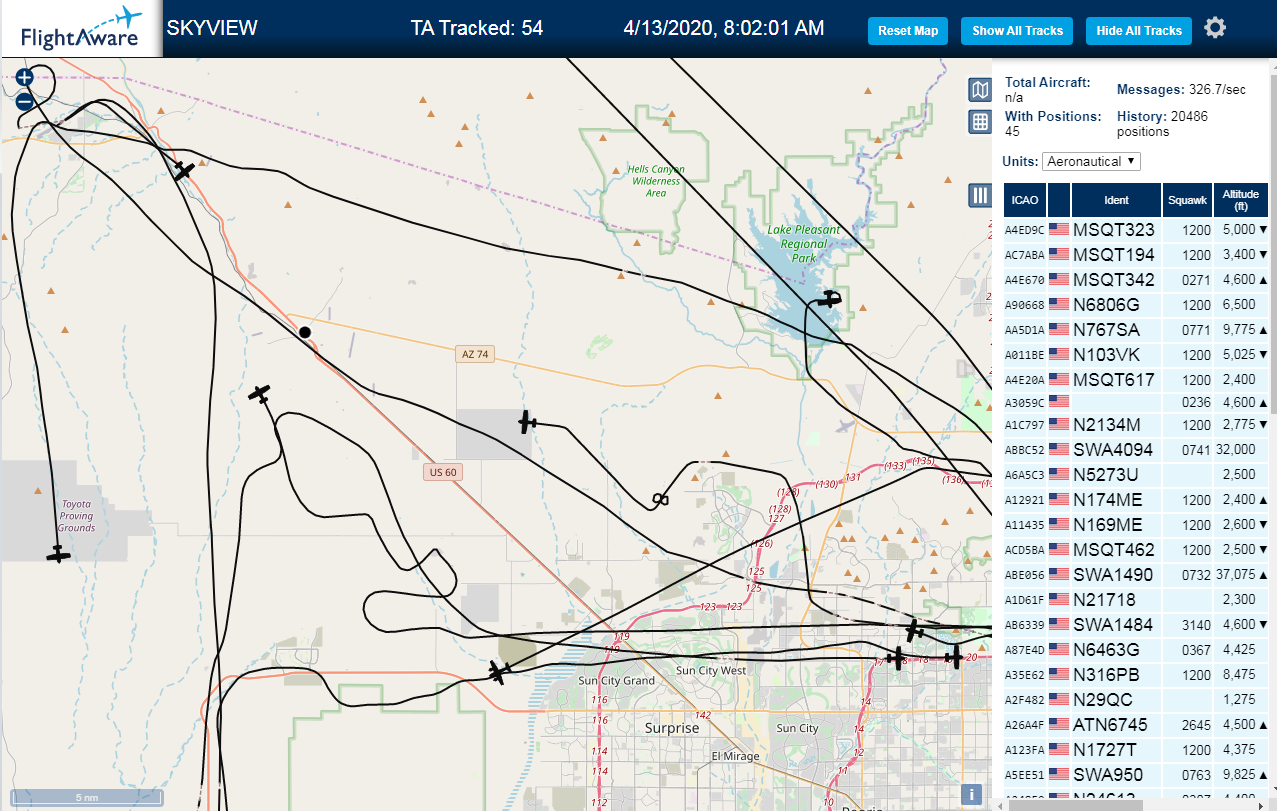
Task: Select aircraft east of US 60 marker
Action: [527, 423]
